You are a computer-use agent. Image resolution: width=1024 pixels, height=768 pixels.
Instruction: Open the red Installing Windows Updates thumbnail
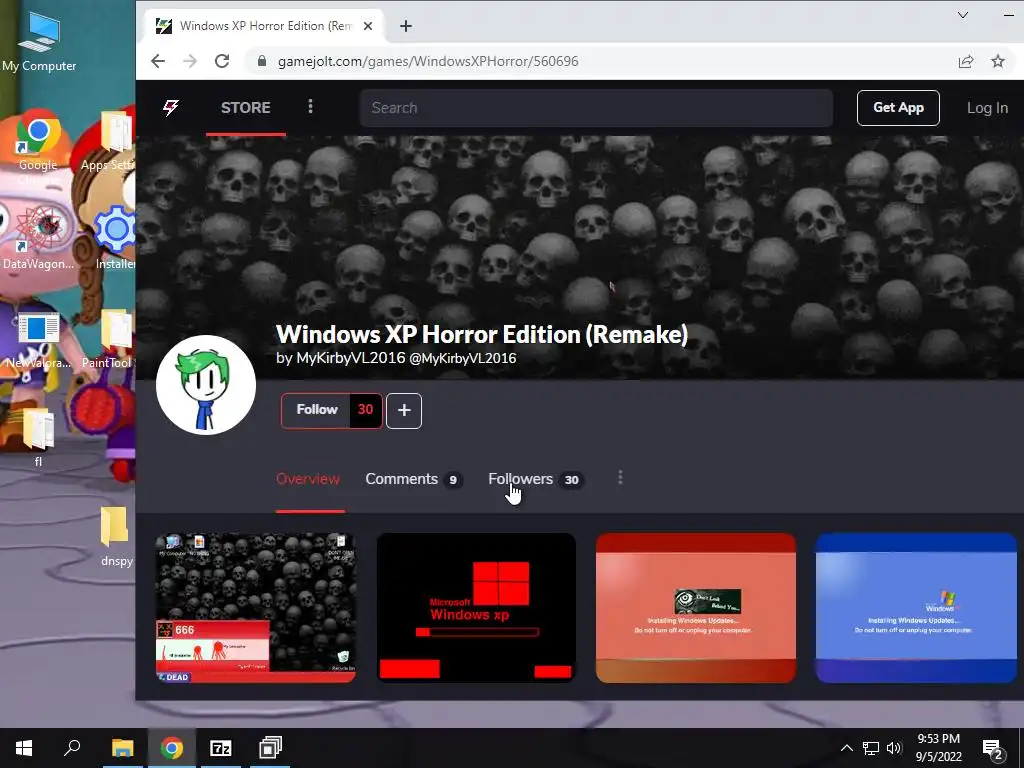(696, 608)
